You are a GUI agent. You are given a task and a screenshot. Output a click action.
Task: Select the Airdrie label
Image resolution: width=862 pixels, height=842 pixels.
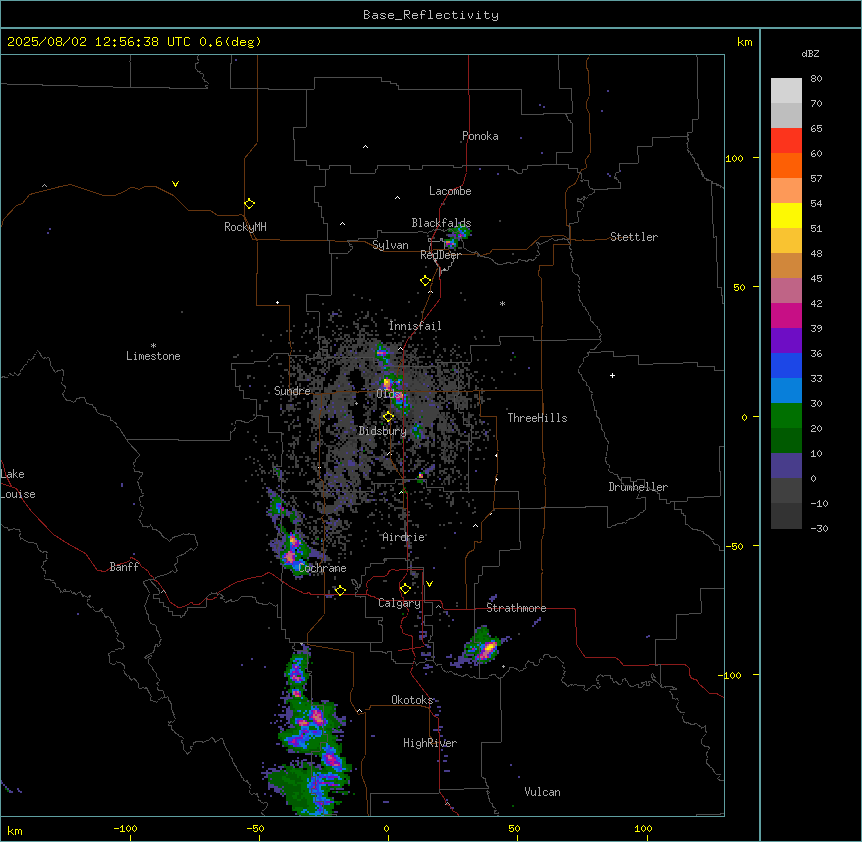point(404,537)
